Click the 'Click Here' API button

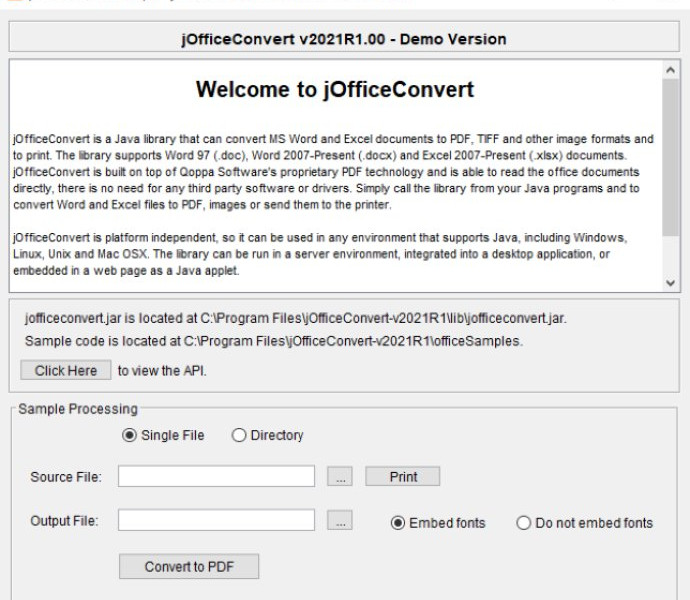tap(66, 370)
